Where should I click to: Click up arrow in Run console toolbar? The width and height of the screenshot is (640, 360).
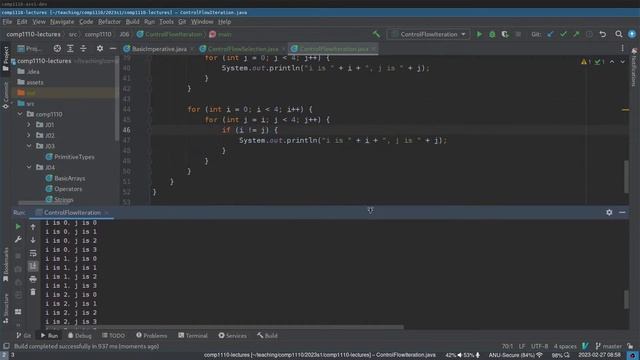coord(33,227)
